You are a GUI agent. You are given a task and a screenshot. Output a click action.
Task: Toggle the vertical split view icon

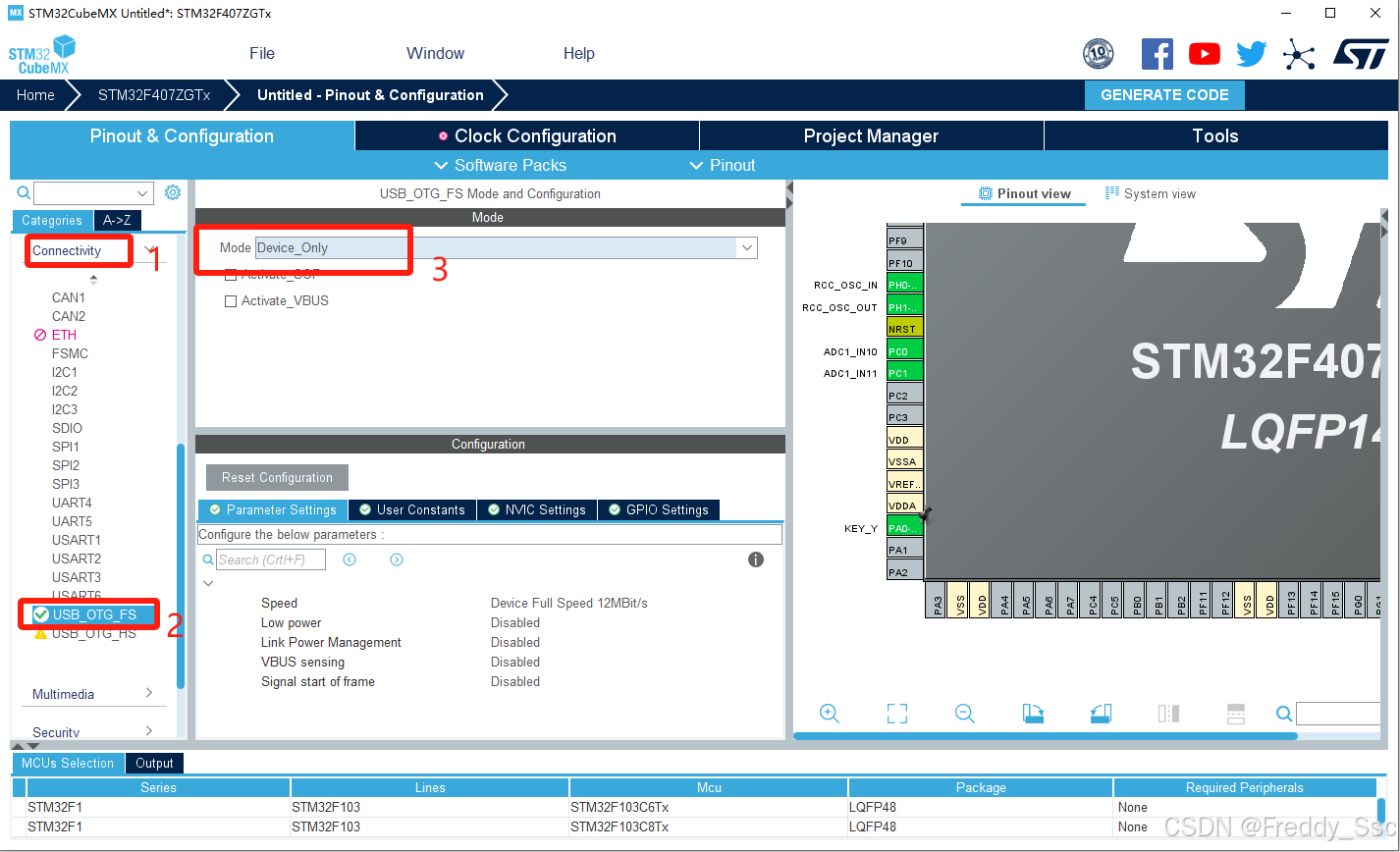pyautogui.click(x=1168, y=714)
